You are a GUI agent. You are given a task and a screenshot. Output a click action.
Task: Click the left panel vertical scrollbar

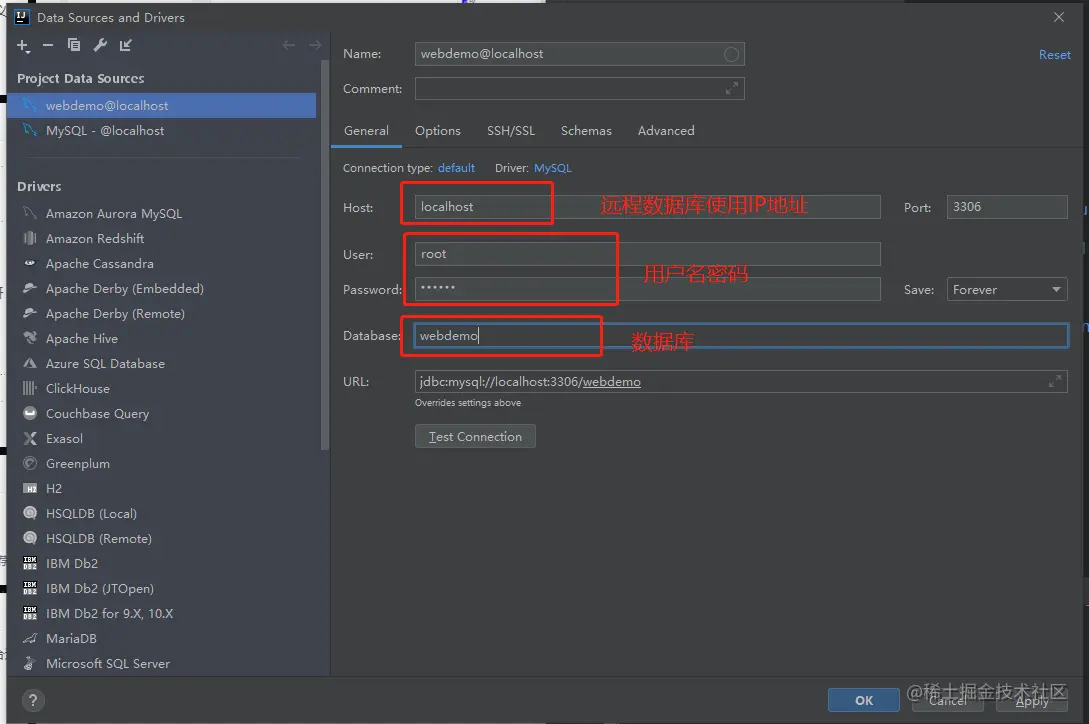click(324, 255)
